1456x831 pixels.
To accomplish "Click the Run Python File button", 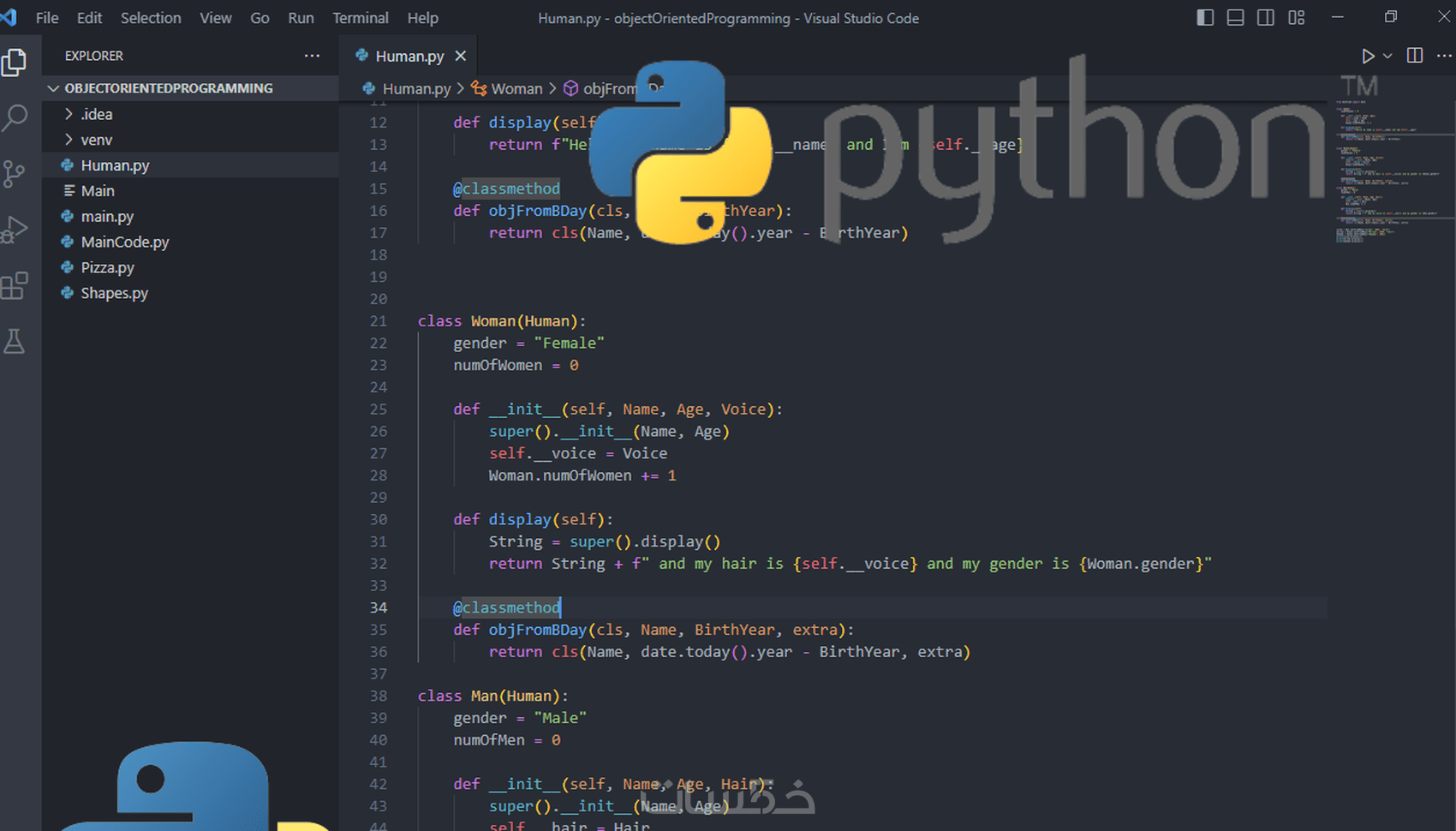I will coord(1368,56).
